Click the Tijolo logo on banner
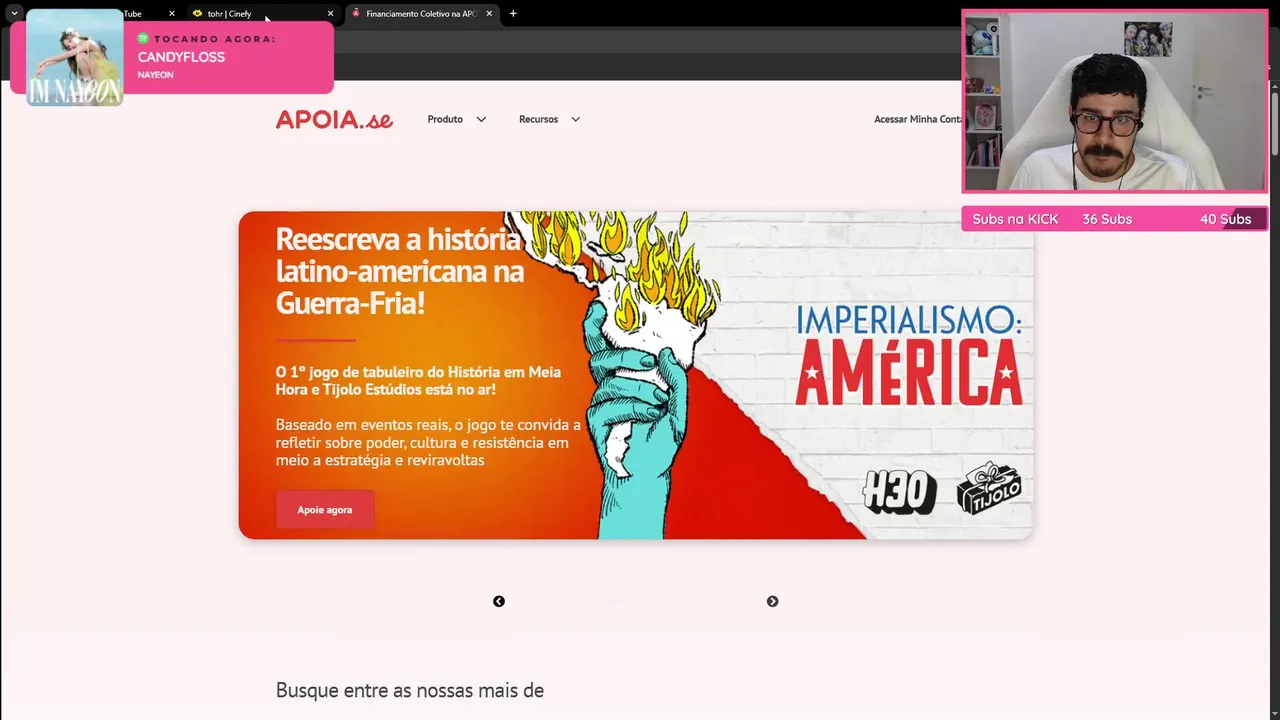 [989, 488]
